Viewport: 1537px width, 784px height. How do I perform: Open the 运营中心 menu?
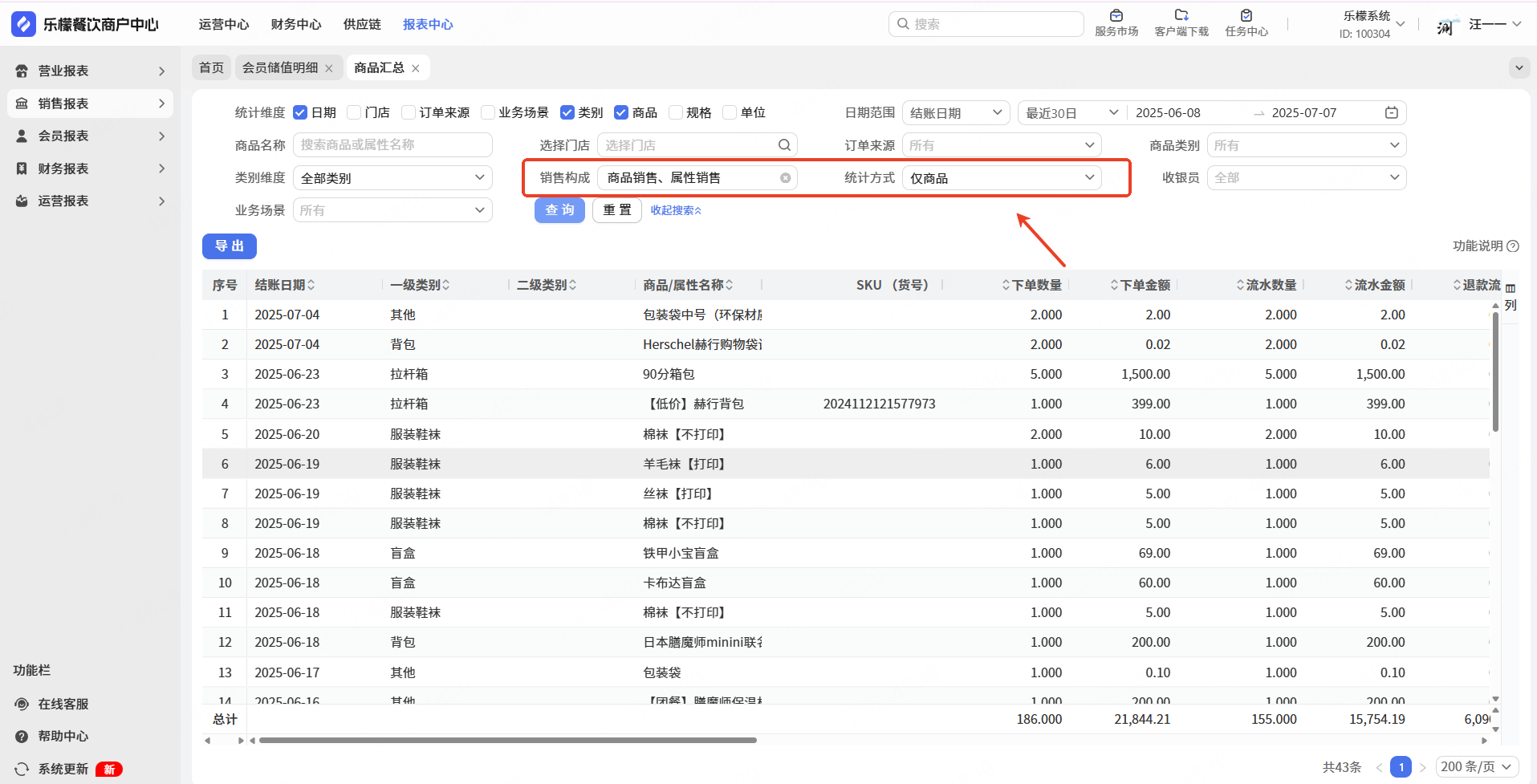pyautogui.click(x=224, y=24)
